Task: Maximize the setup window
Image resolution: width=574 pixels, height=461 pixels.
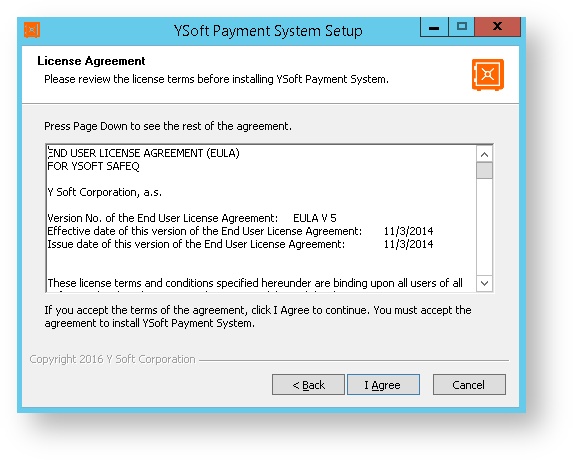Action: click(462, 27)
